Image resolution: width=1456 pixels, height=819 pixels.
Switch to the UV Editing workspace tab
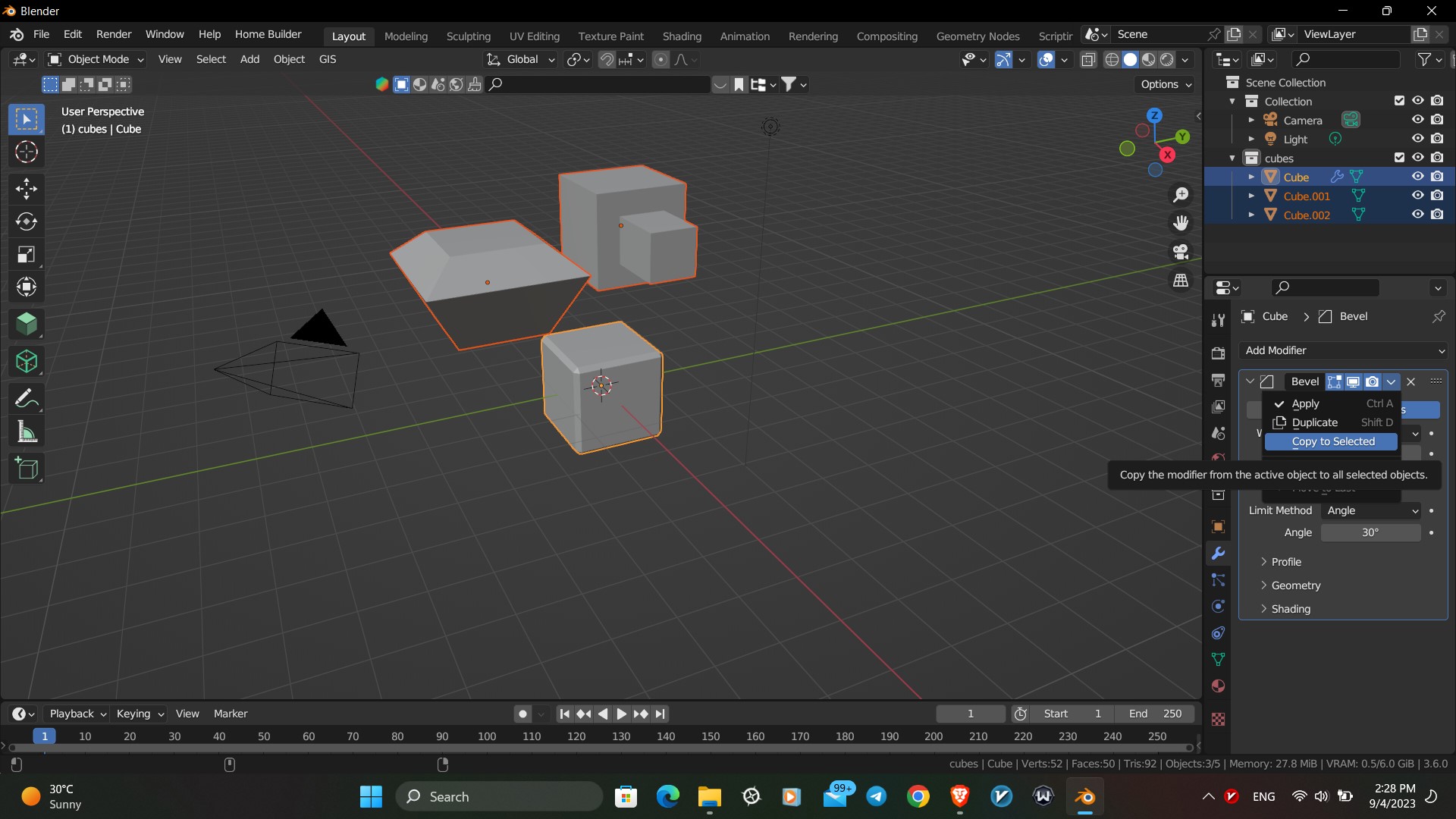(x=534, y=36)
